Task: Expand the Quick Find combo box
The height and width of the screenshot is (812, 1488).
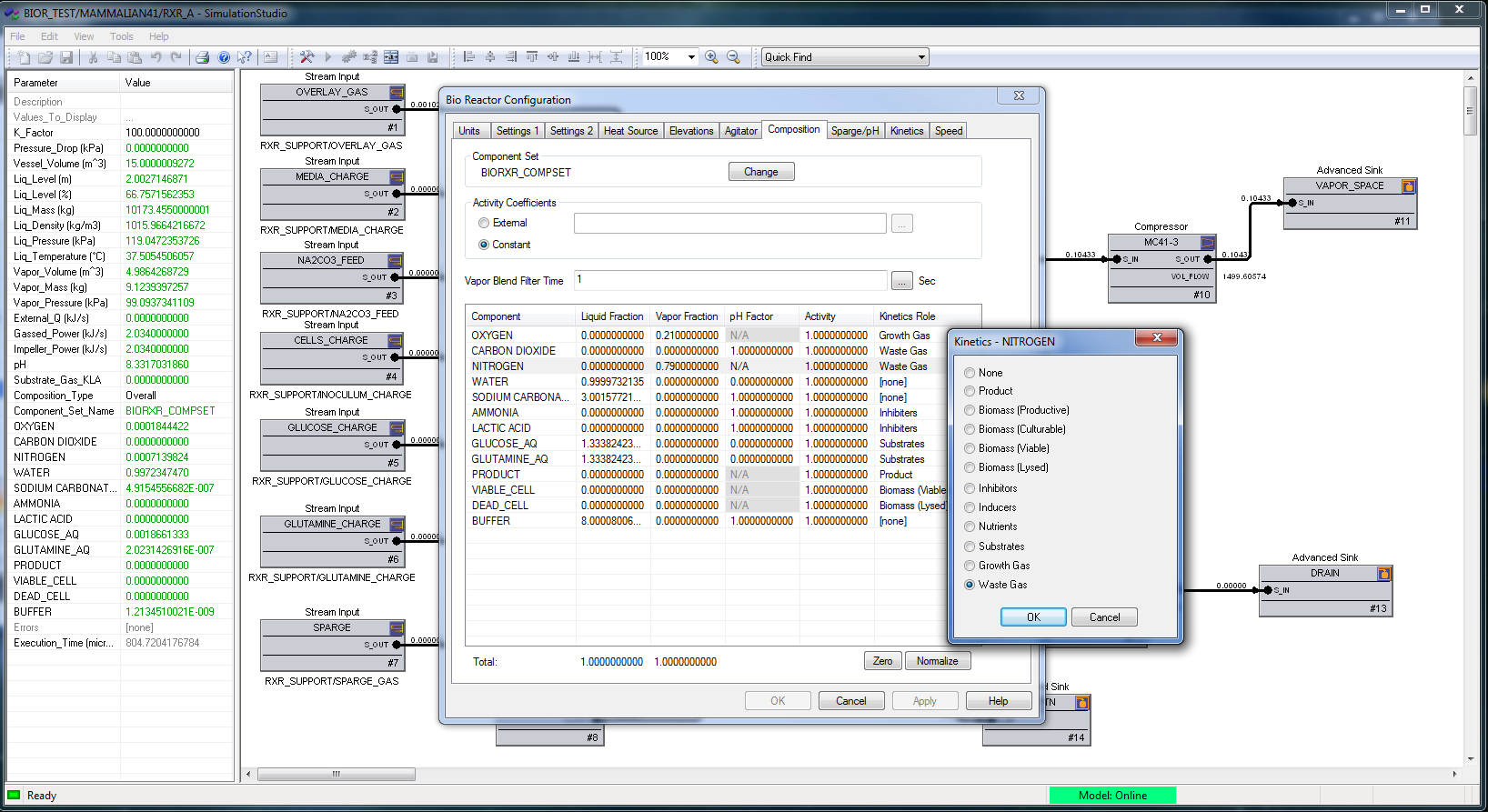Action: pyautogui.click(x=921, y=57)
